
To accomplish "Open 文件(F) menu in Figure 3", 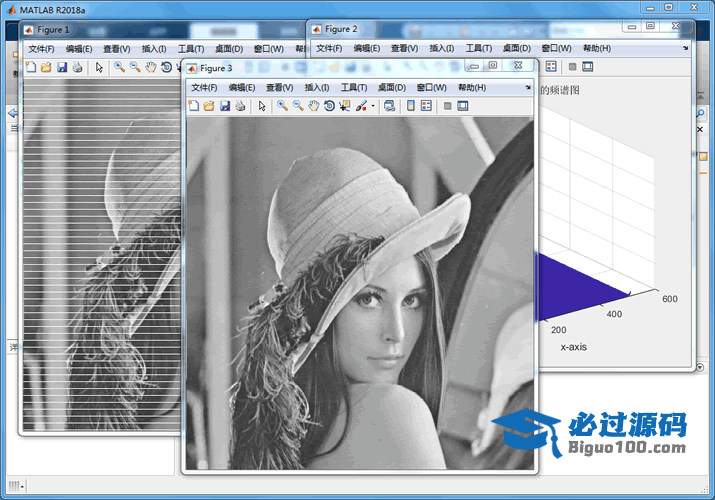I will (x=204, y=88).
